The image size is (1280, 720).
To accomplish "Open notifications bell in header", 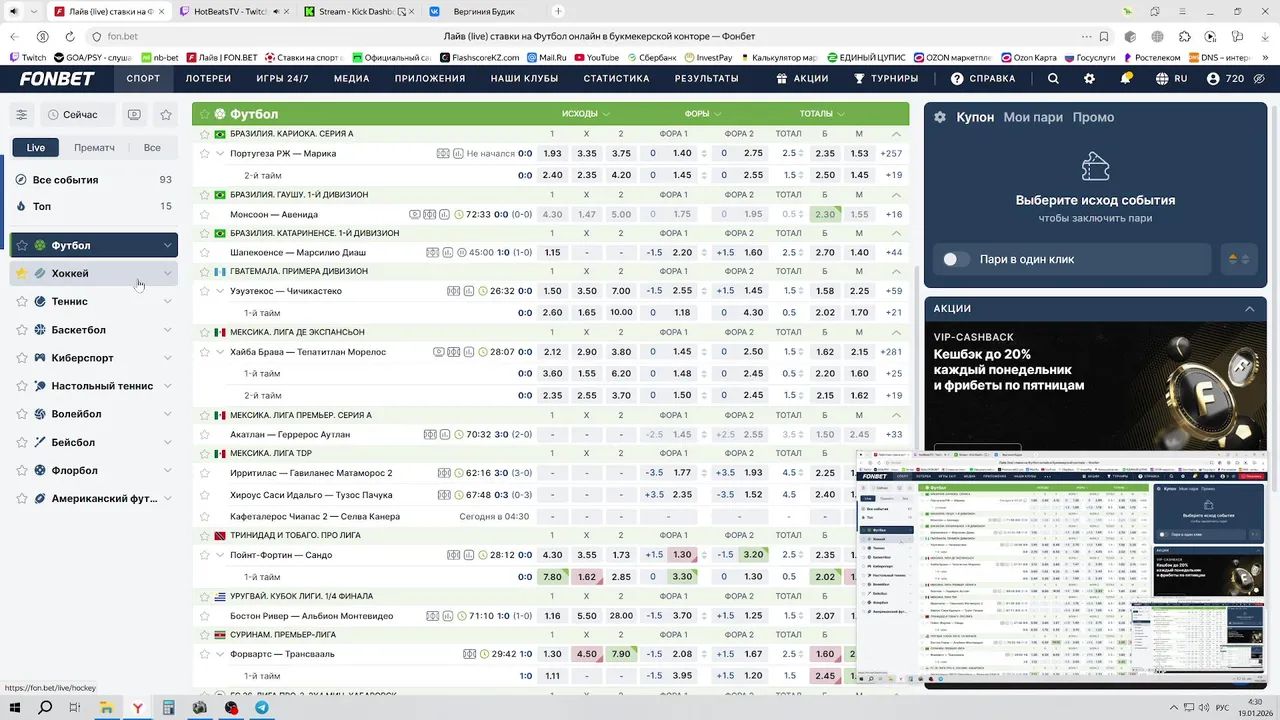I will pos(1126,78).
